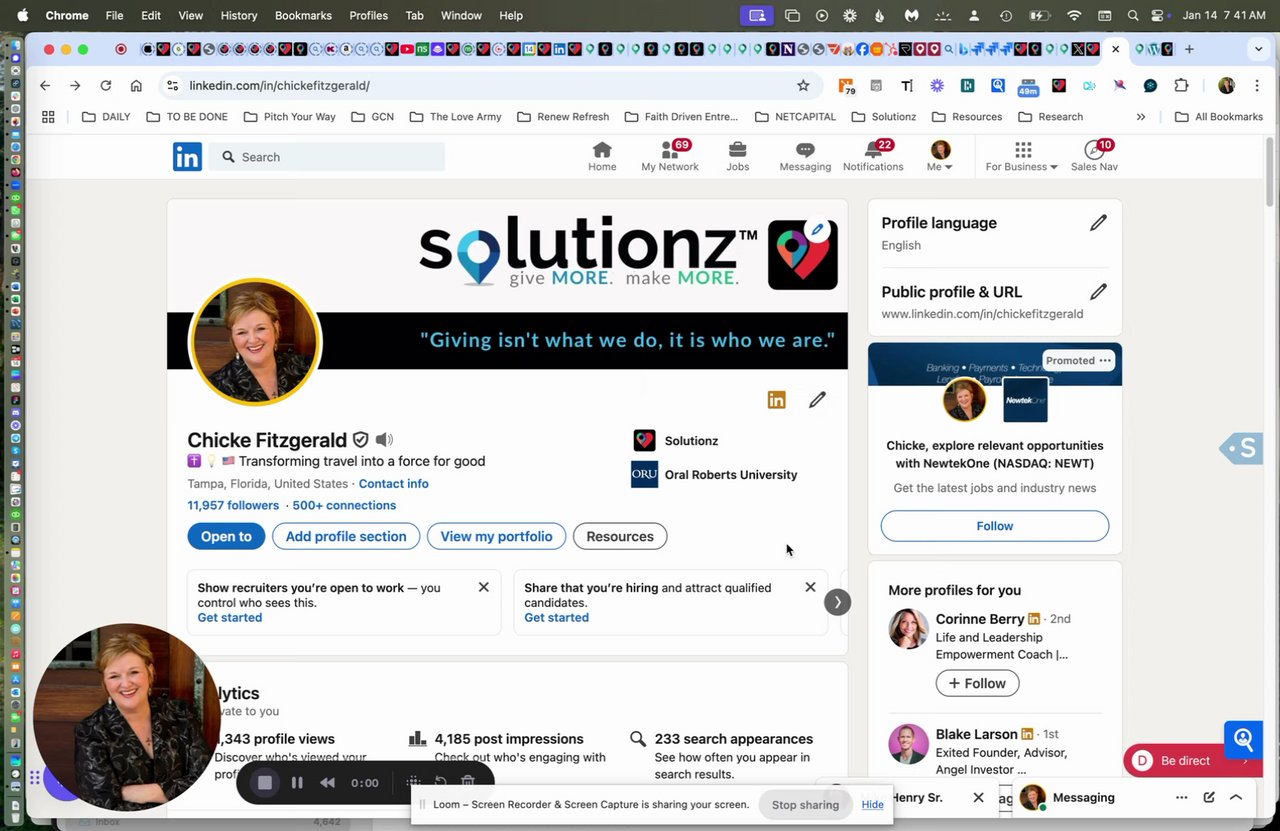
Task: Click the gold LinkedIn premium badge icon
Action: click(776, 400)
